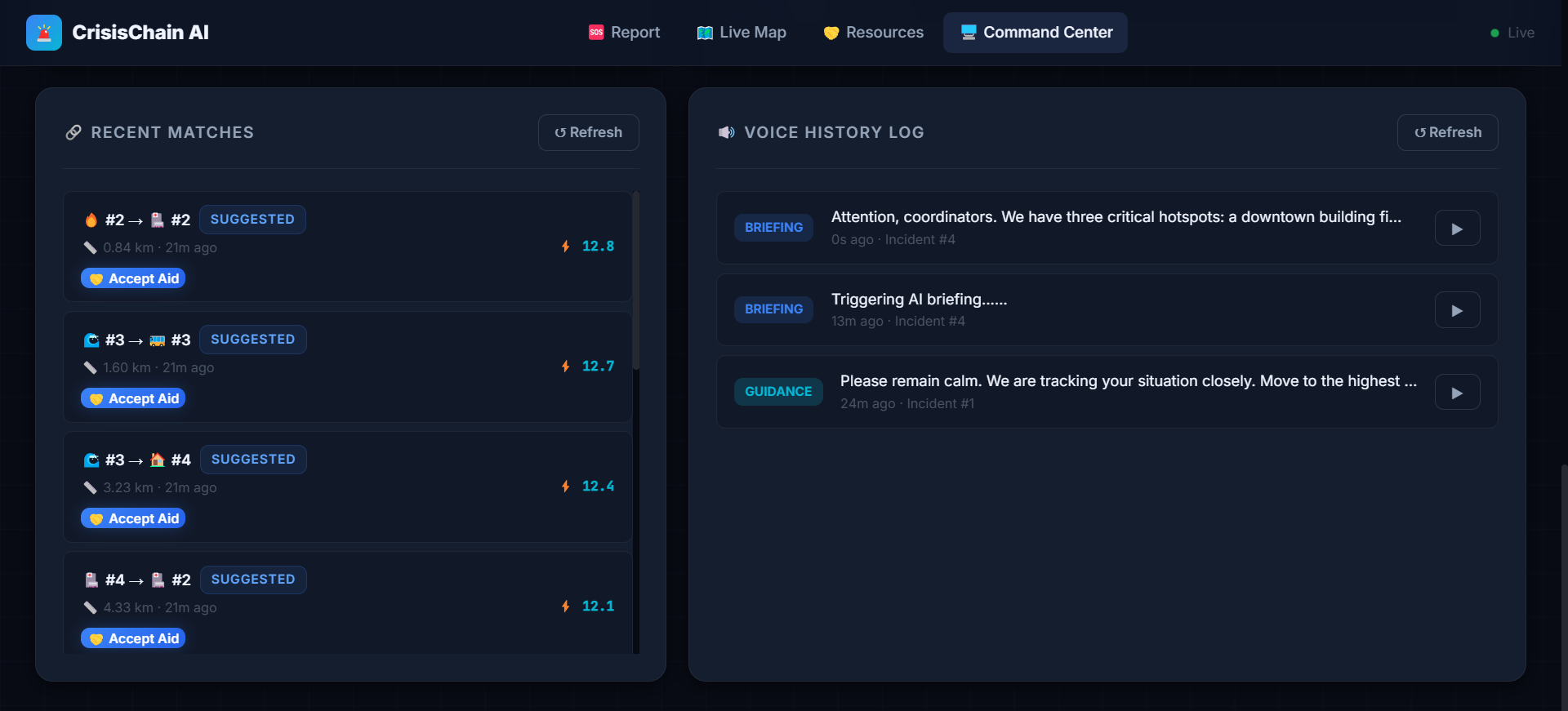This screenshot has height=711, width=1568.
Task: Accept Aid for the 3.23 km match
Action: click(133, 518)
